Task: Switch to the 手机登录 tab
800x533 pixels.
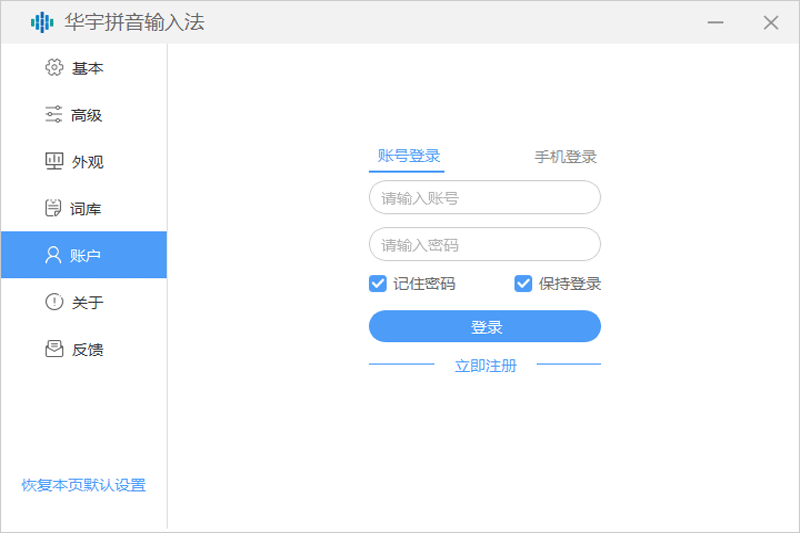Action: pyautogui.click(x=565, y=157)
